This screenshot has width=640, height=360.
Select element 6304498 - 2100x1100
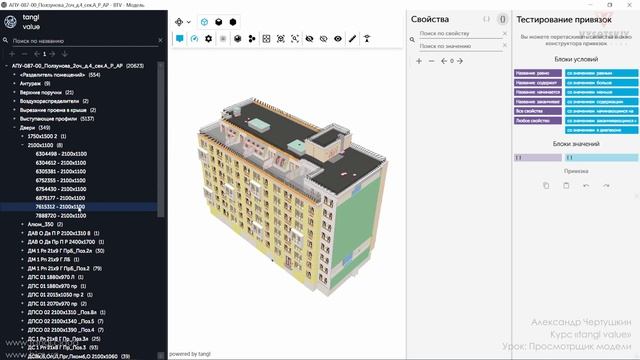point(61,154)
